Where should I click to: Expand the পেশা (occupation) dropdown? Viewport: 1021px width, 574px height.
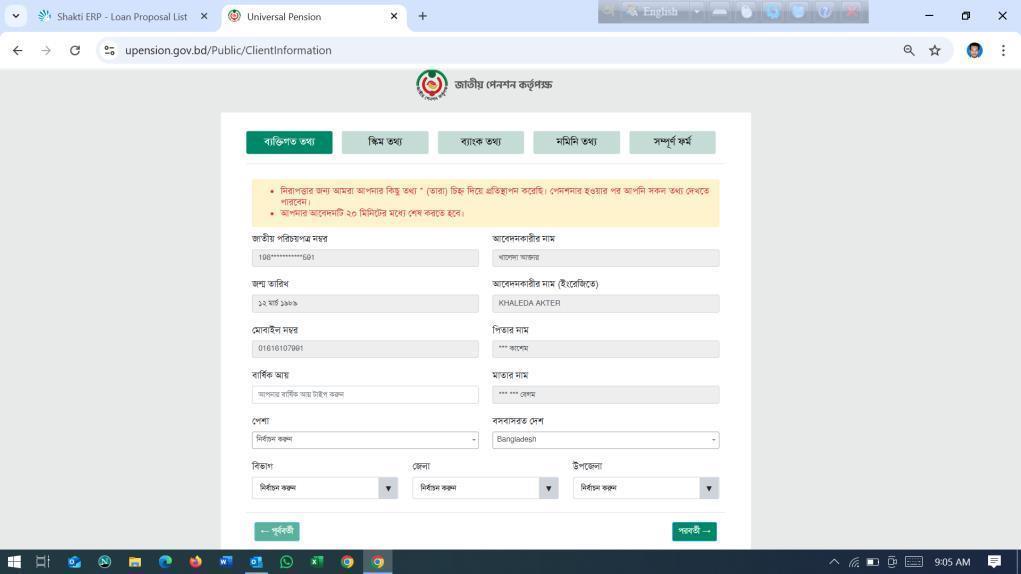[365, 440]
